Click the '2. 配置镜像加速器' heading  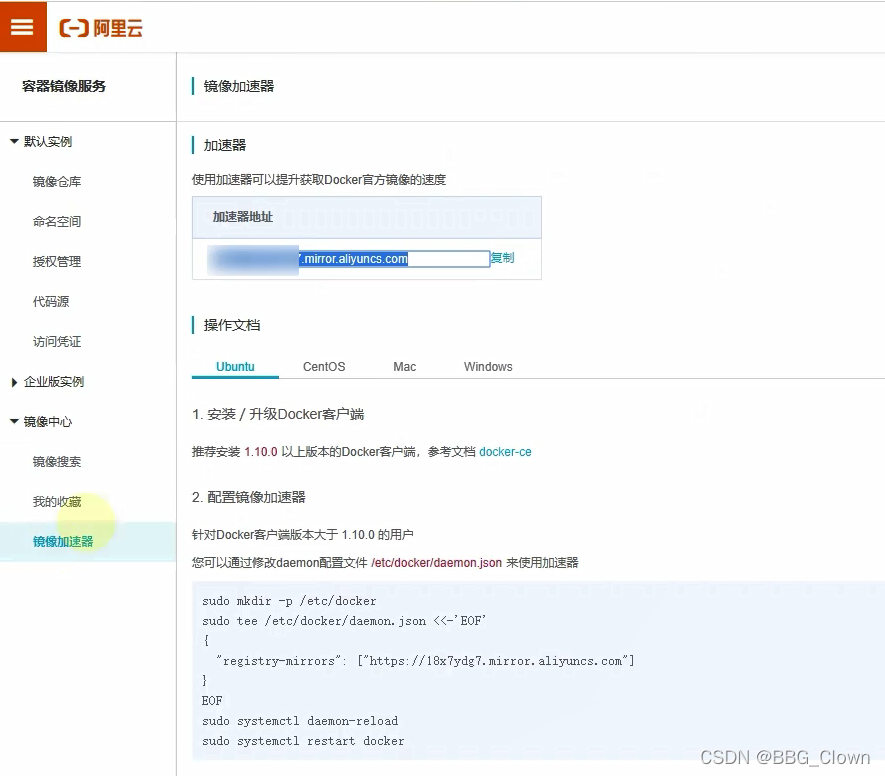248,497
